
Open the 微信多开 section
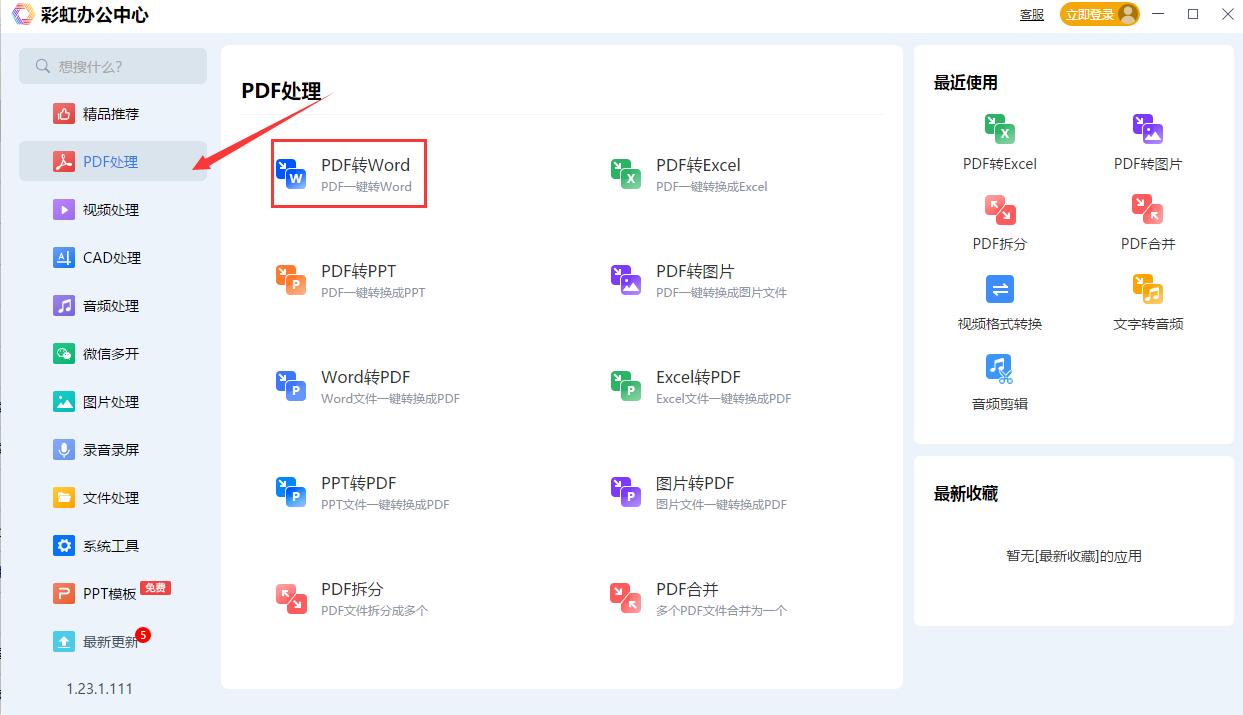pos(113,353)
